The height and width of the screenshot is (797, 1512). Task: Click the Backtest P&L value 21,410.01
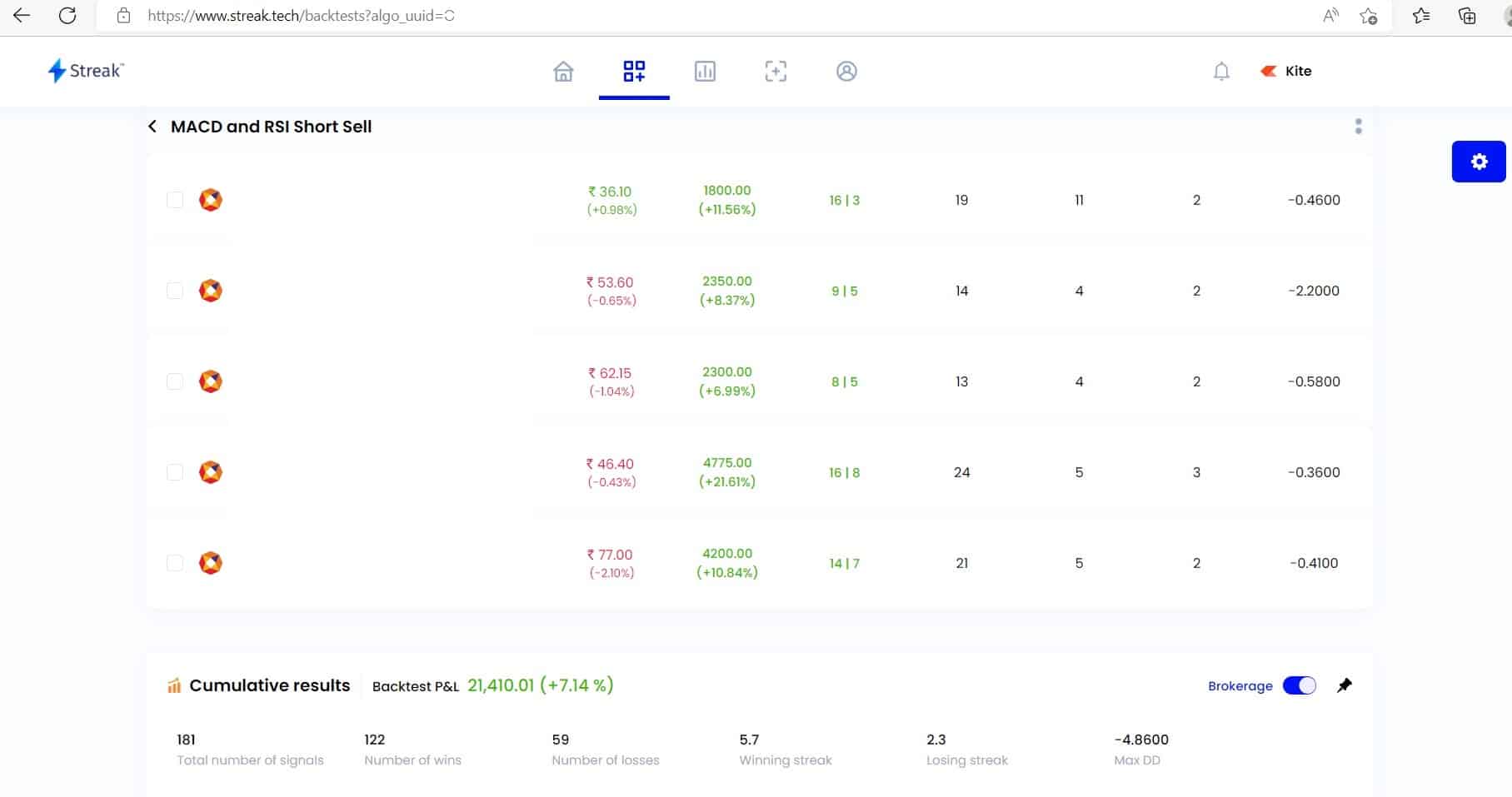(x=502, y=685)
